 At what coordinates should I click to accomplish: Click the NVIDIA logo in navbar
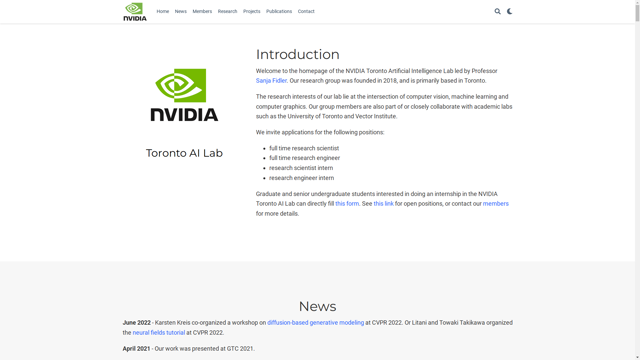tap(135, 11)
